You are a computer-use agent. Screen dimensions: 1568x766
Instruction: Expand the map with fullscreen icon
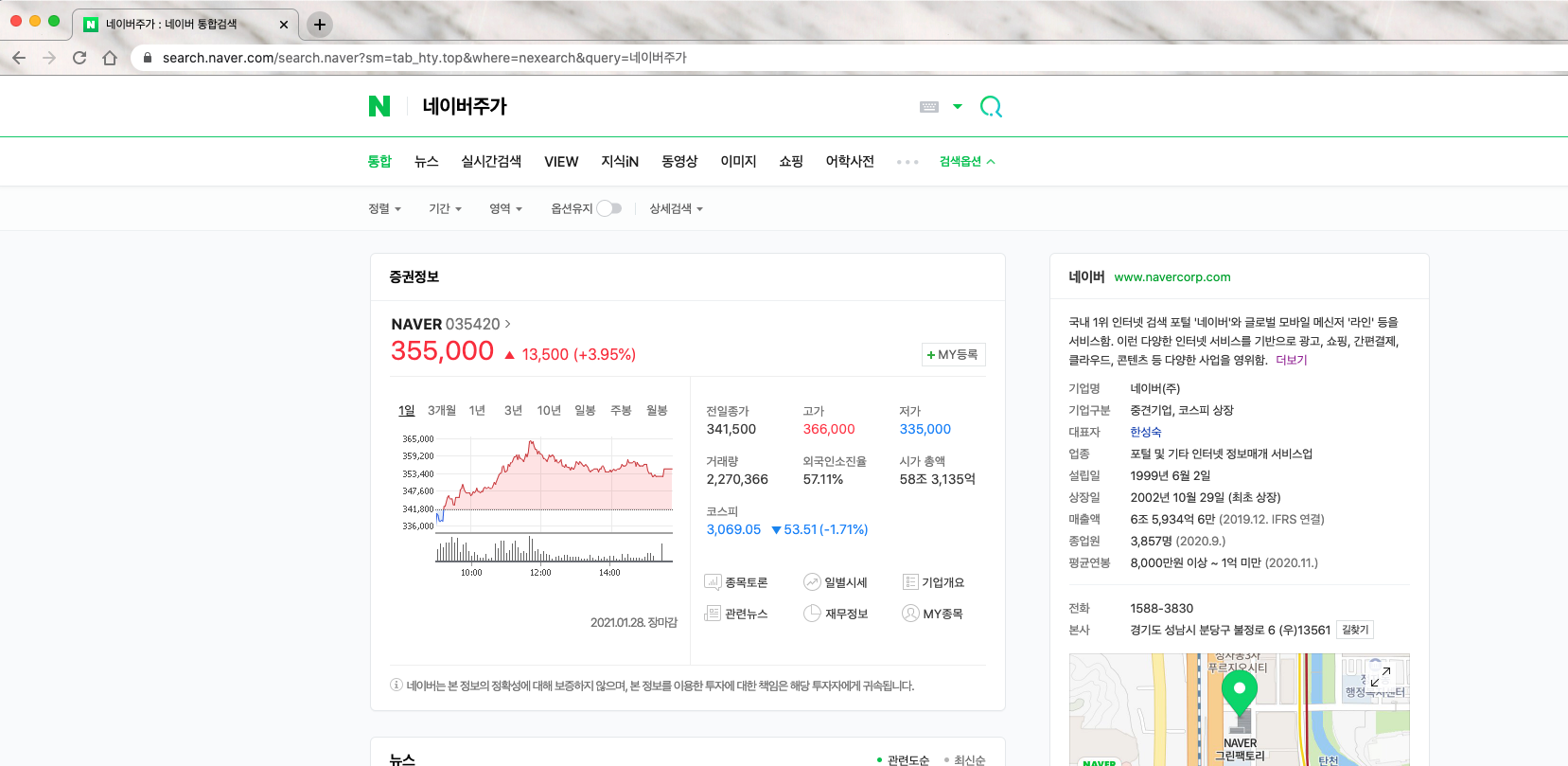pyautogui.click(x=1381, y=676)
